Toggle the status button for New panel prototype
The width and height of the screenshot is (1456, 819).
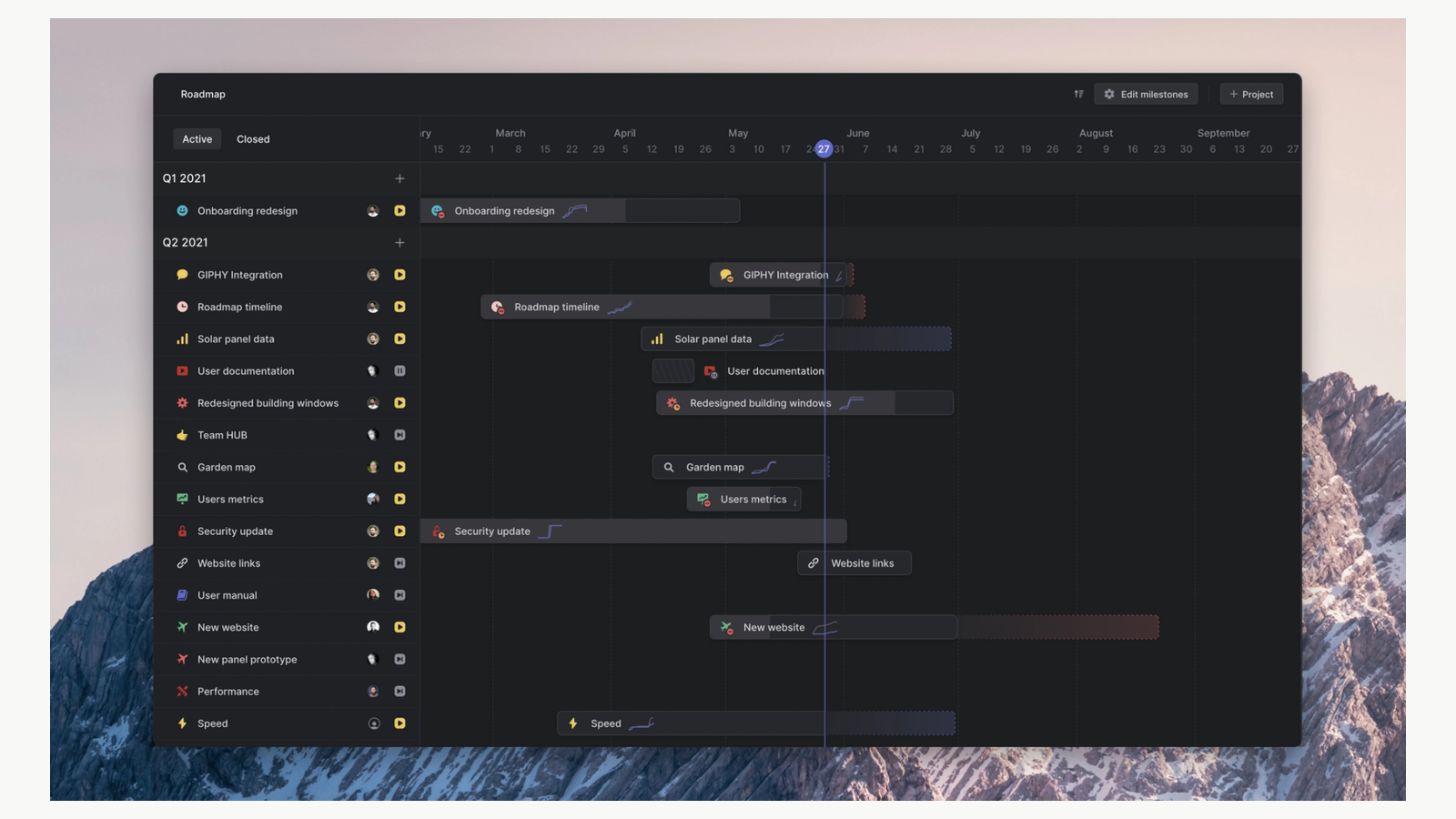[x=399, y=659]
